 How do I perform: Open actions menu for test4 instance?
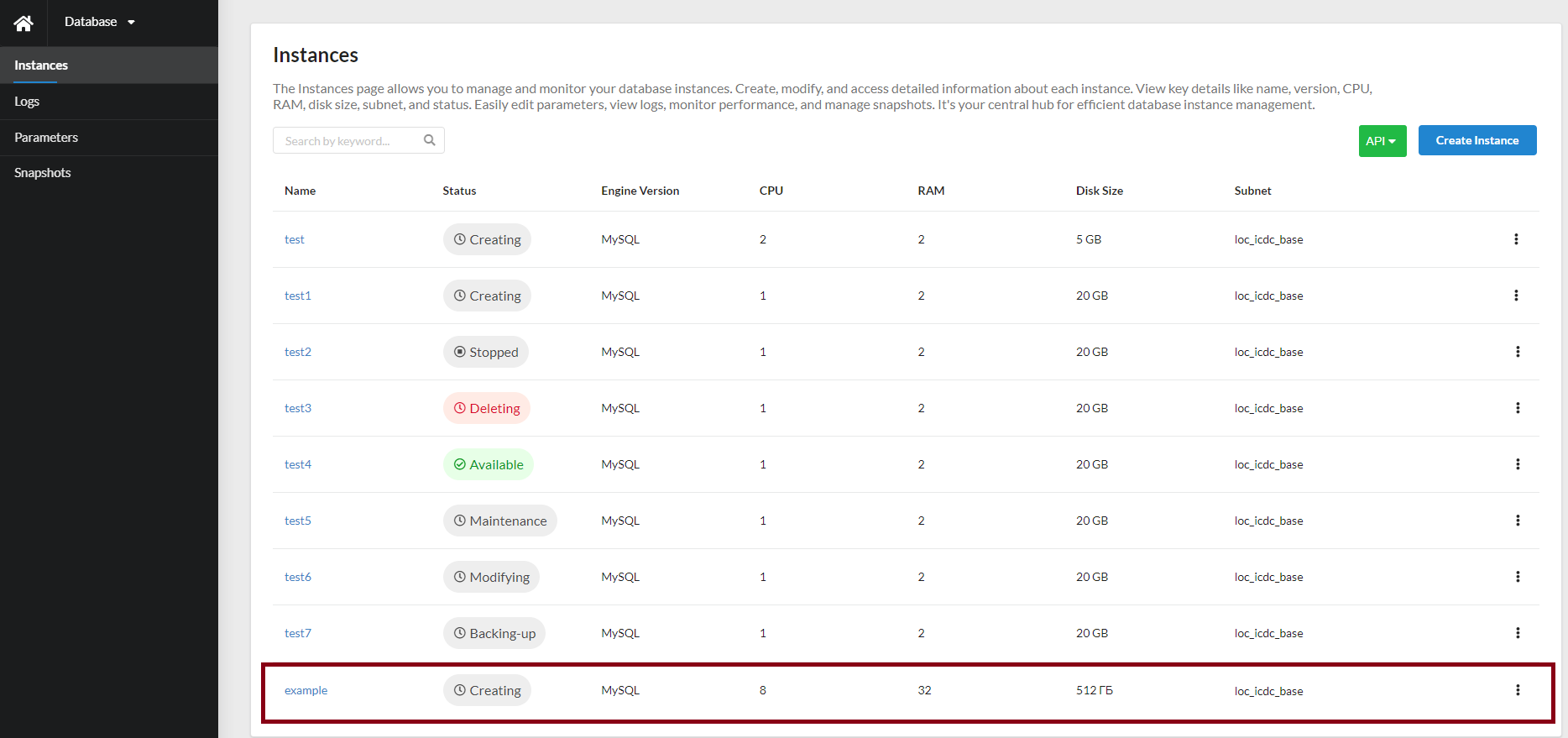1517,464
